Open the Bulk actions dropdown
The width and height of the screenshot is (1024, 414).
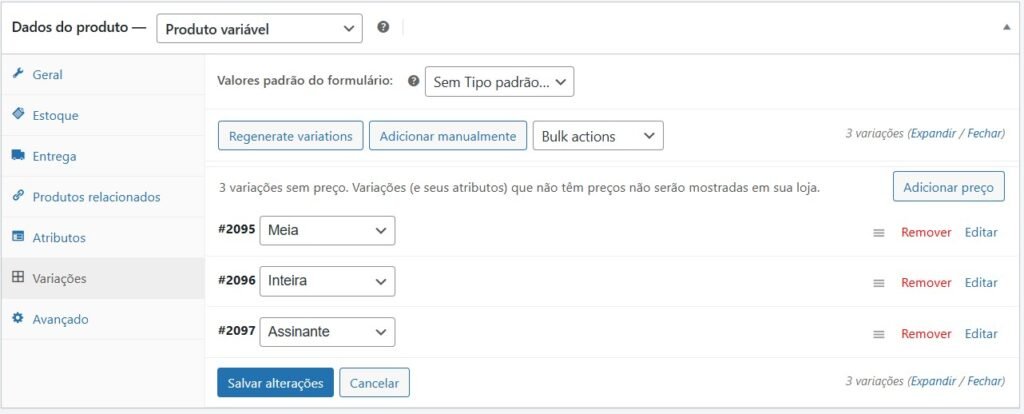pos(598,136)
